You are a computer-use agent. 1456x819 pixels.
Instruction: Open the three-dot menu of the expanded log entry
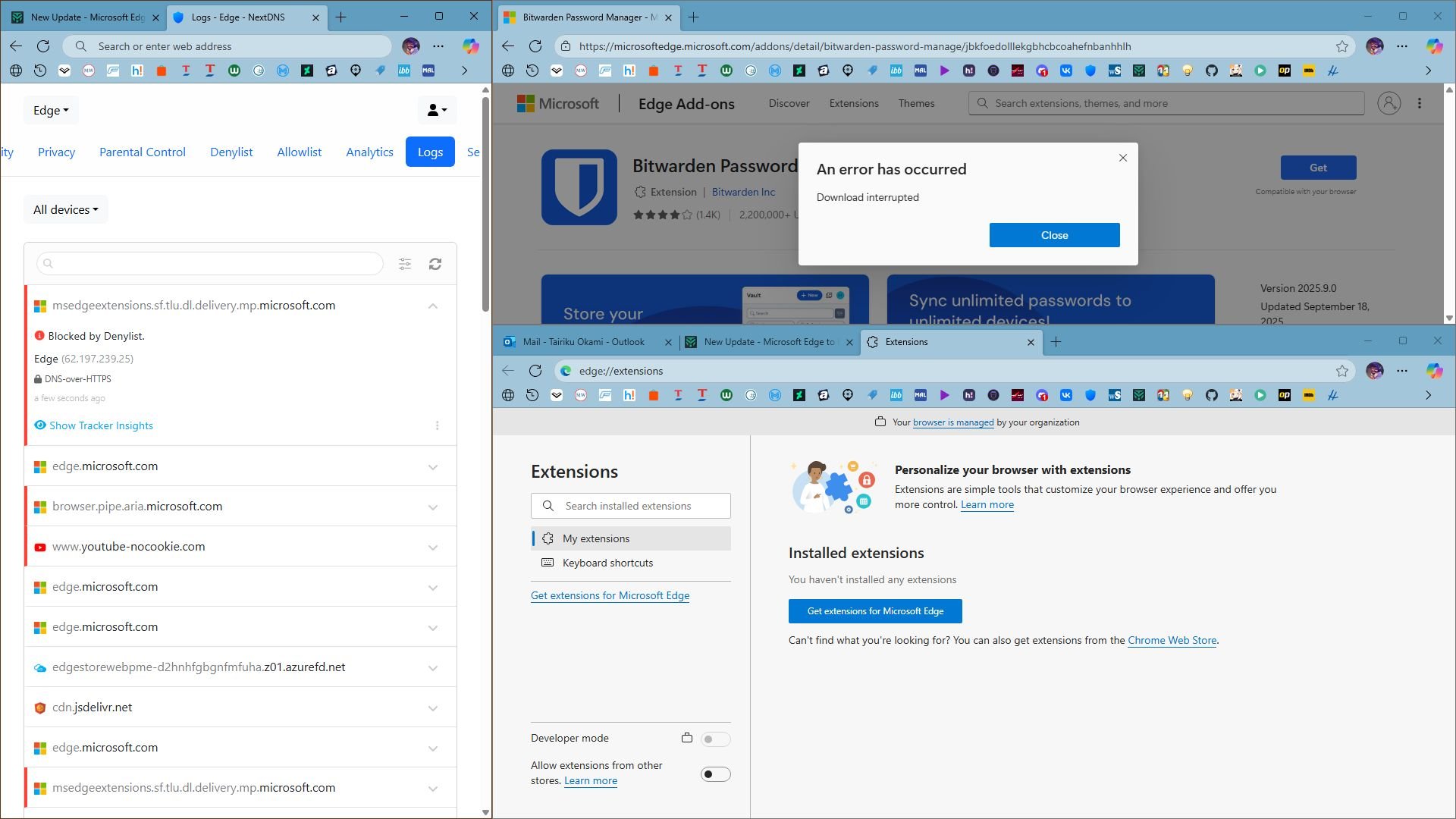(438, 425)
